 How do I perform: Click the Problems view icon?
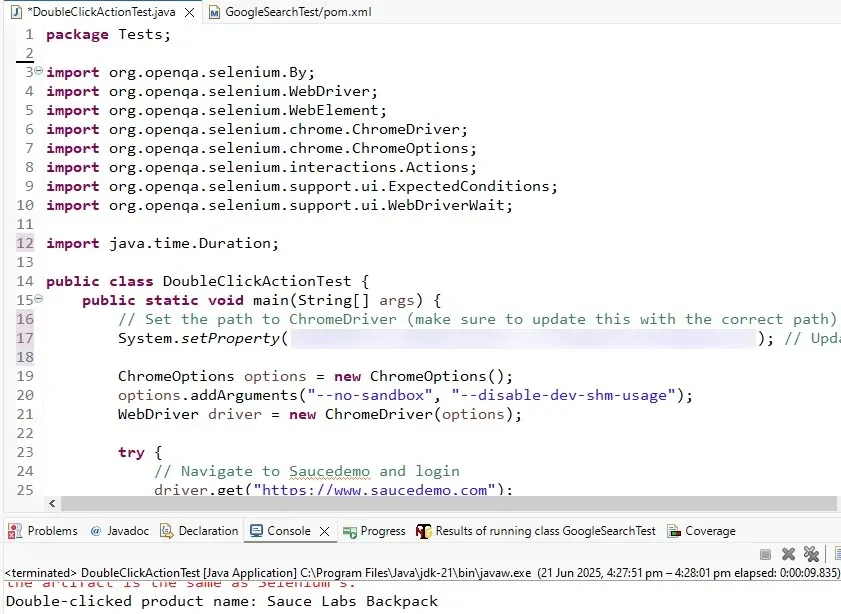14,531
